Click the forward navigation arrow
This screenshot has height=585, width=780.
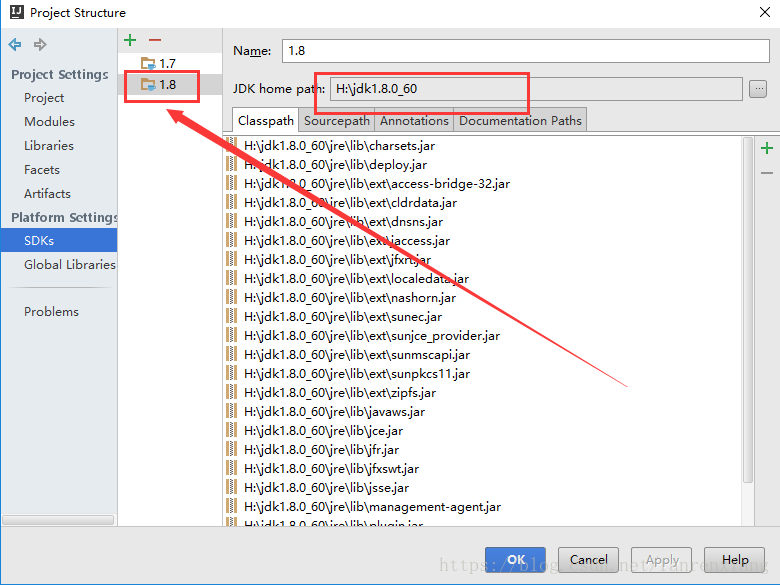[40, 45]
